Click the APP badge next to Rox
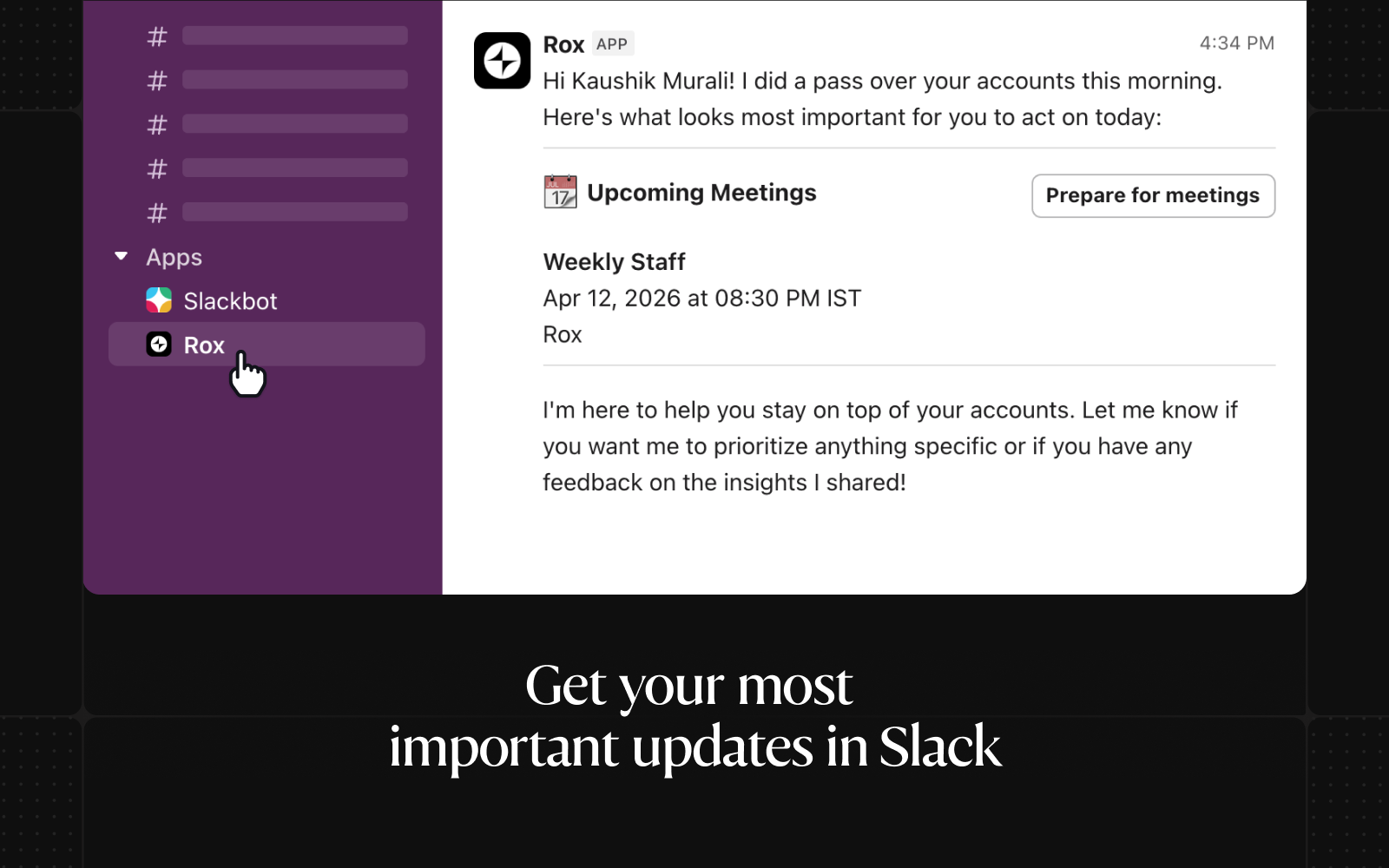The width and height of the screenshot is (1389, 868). 612,44
